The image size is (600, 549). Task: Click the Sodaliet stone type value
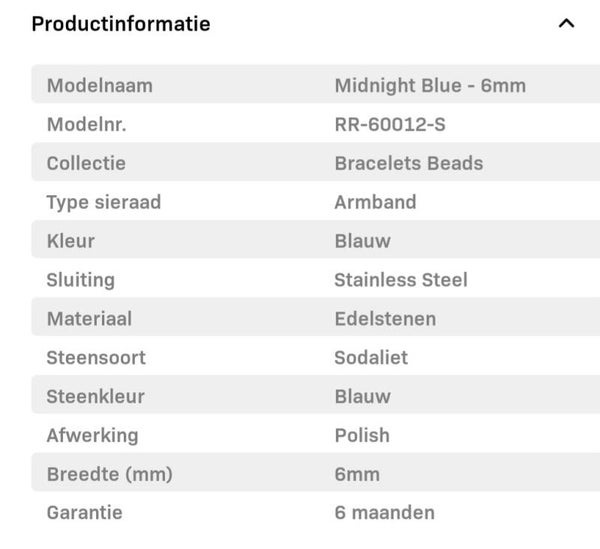(x=371, y=357)
